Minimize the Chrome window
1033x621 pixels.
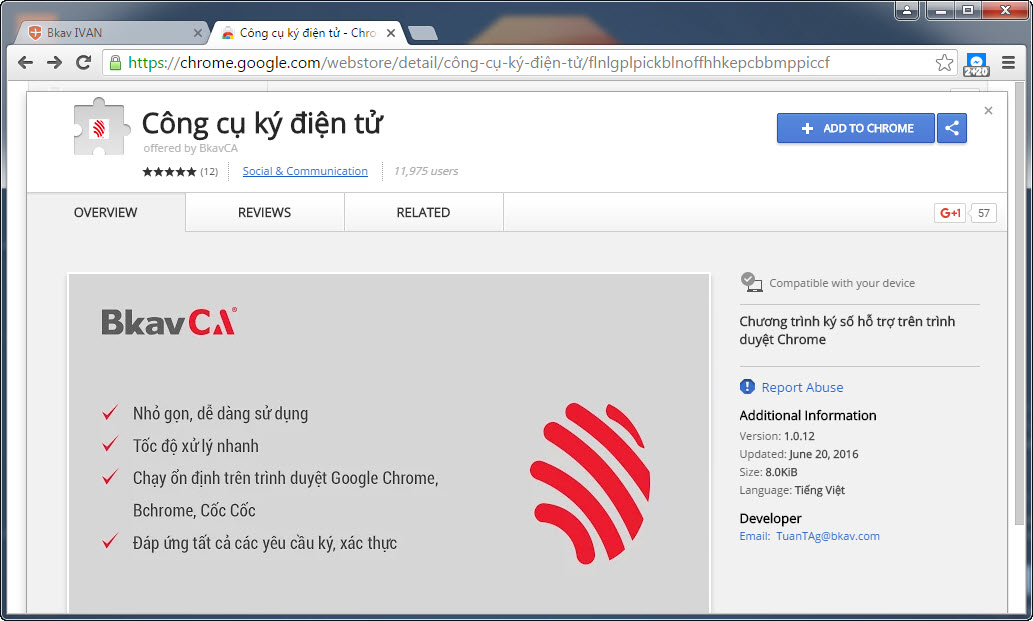[x=941, y=10]
